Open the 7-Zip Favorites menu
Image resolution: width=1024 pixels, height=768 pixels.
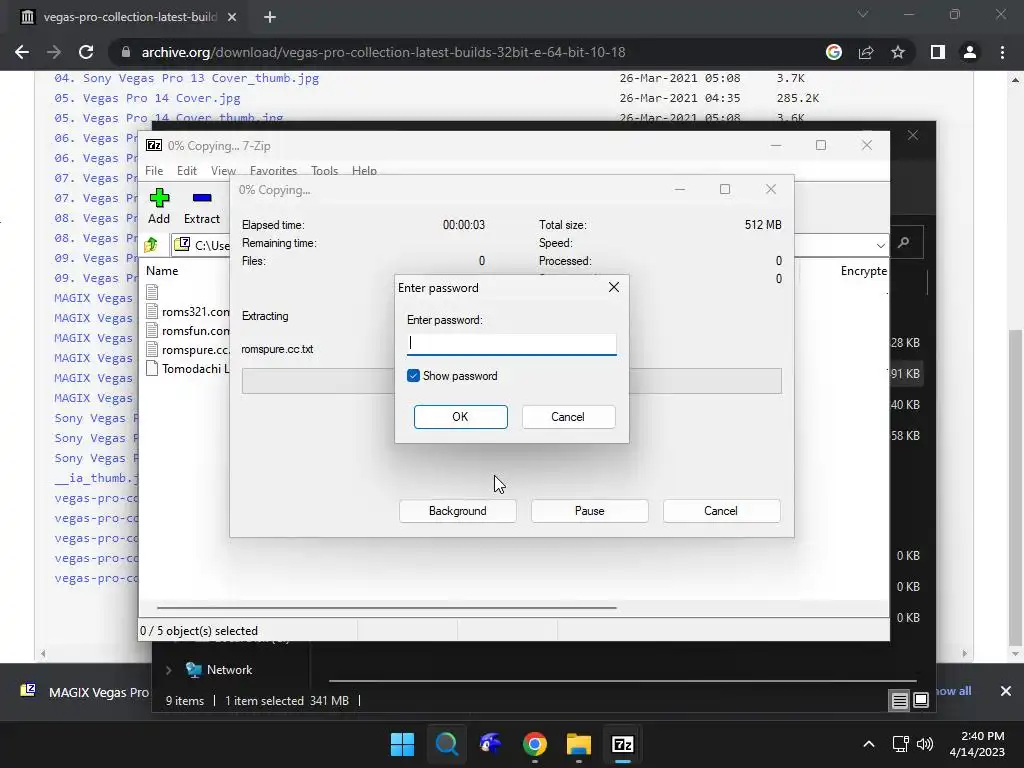coord(273,170)
